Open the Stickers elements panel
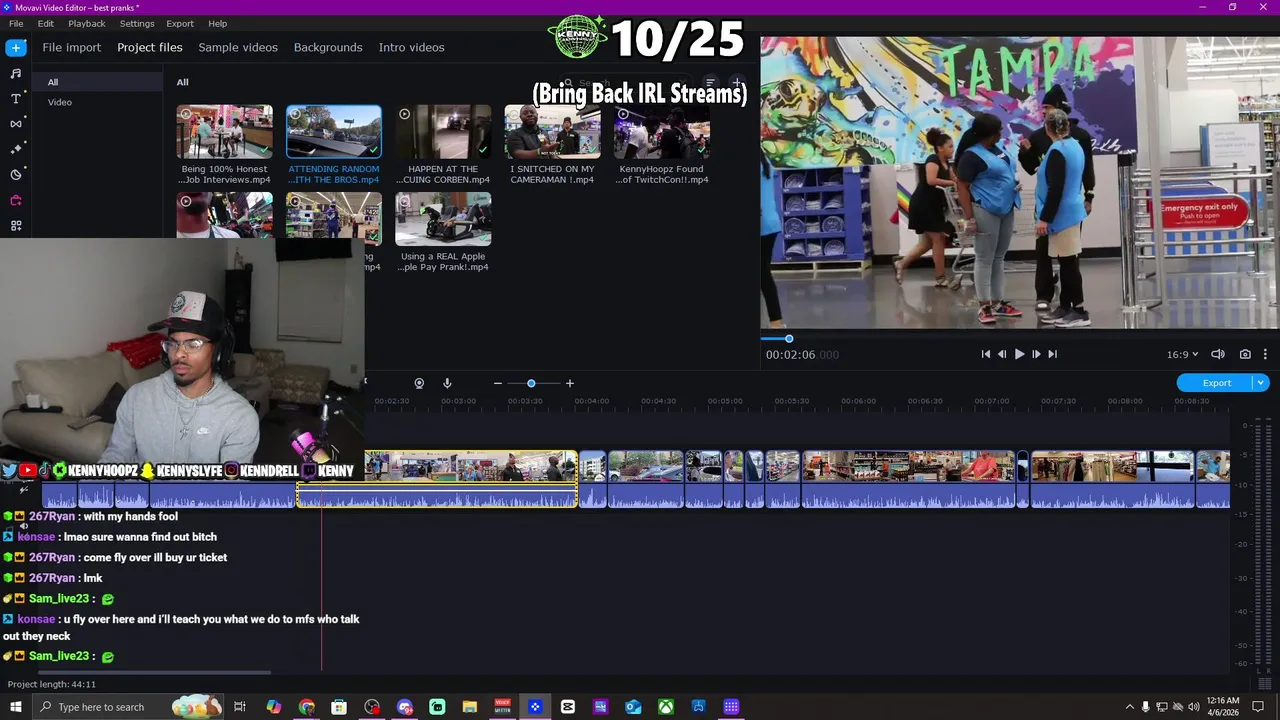This screenshot has height=720, width=1280. 16,175
